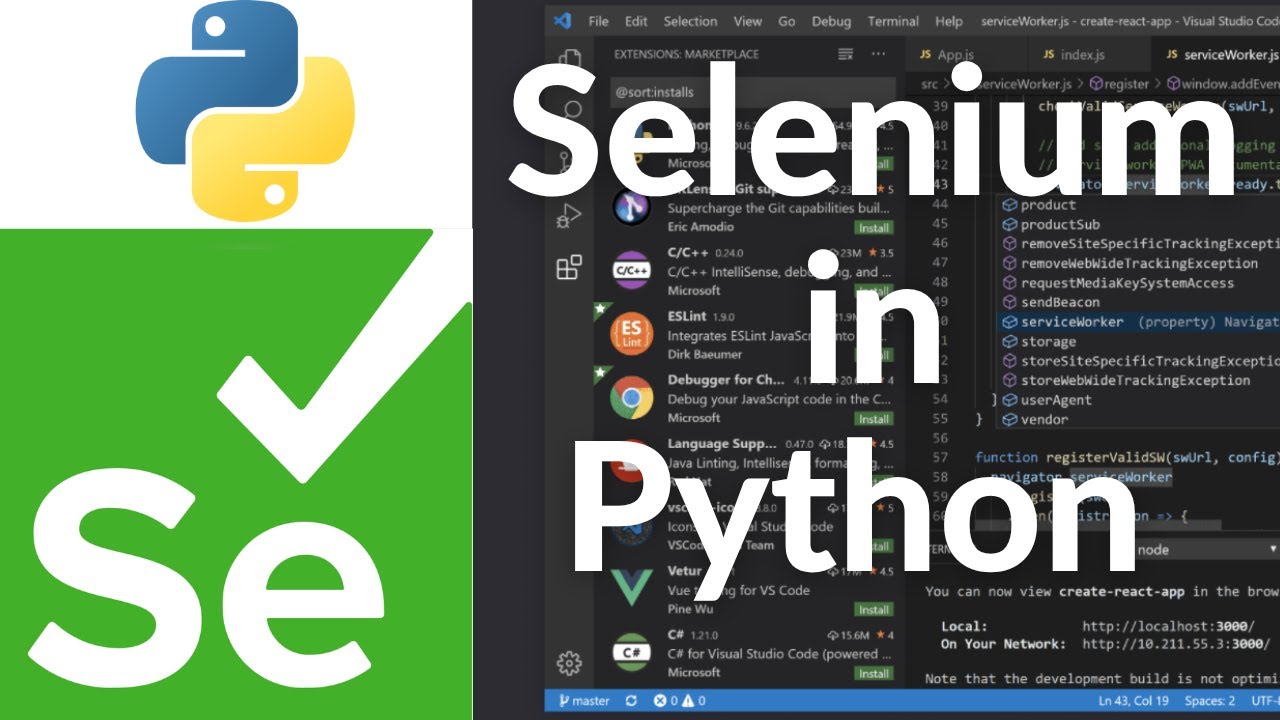
Task: Expand the register breadcrumb symbol
Action: click(1127, 85)
